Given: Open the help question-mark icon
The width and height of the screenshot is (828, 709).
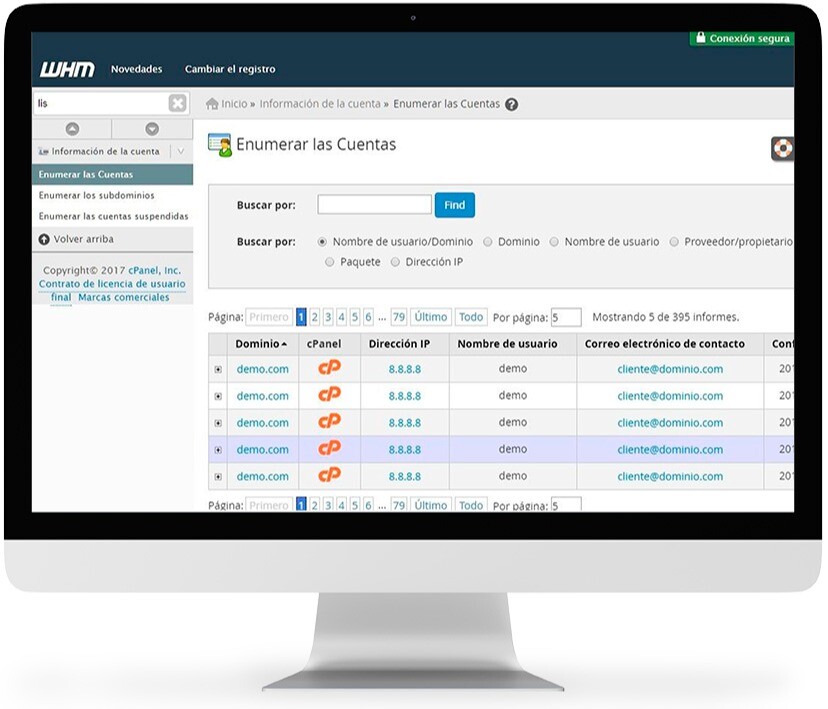Looking at the screenshot, I should [511, 103].
